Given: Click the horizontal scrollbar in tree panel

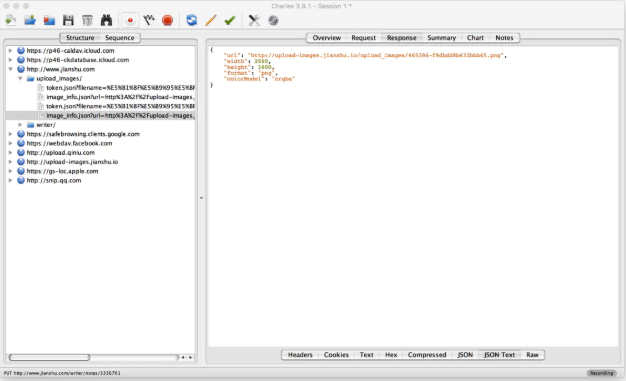Looking at the screenshot, I should point(93,357).
